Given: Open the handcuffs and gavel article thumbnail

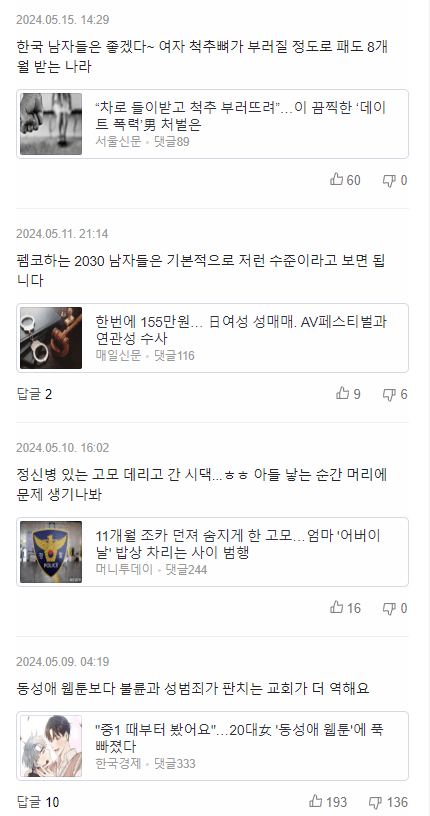Looking at the screenshot, I should (x=51, y=338).
